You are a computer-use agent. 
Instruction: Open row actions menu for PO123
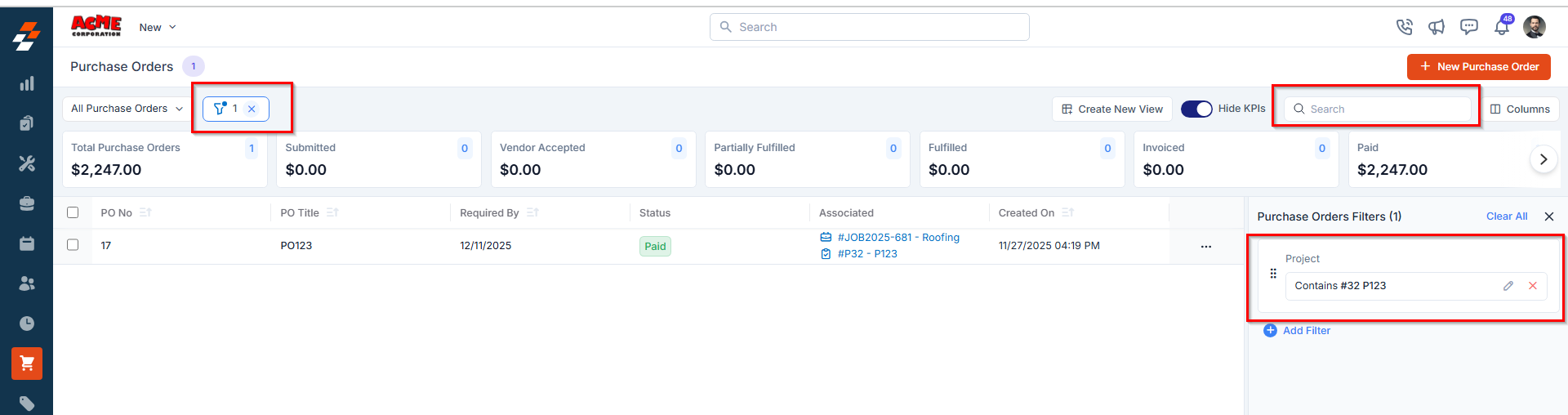tap(1206, 246)
